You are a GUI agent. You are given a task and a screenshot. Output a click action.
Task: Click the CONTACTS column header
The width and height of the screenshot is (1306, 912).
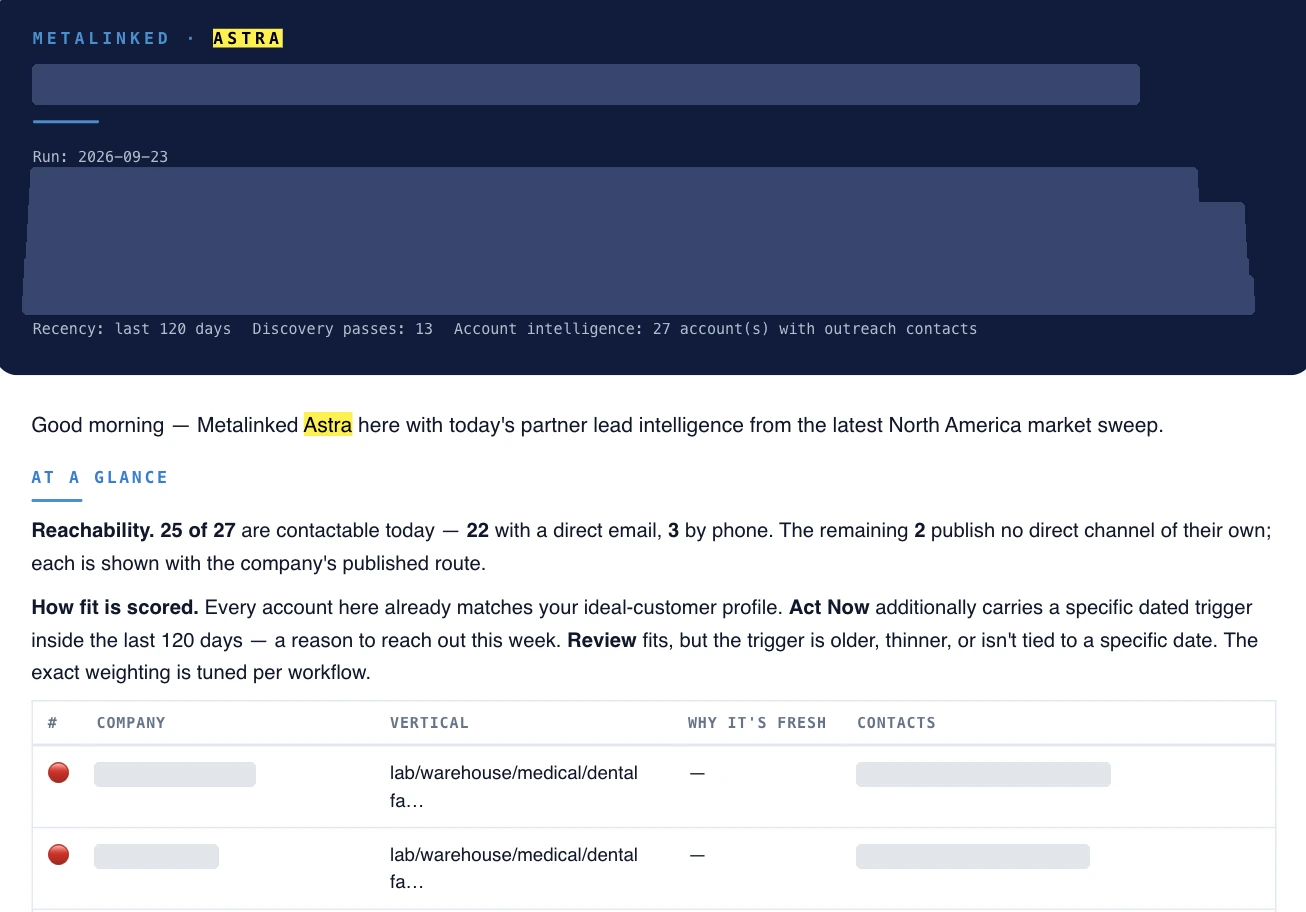tap(896, 722)
